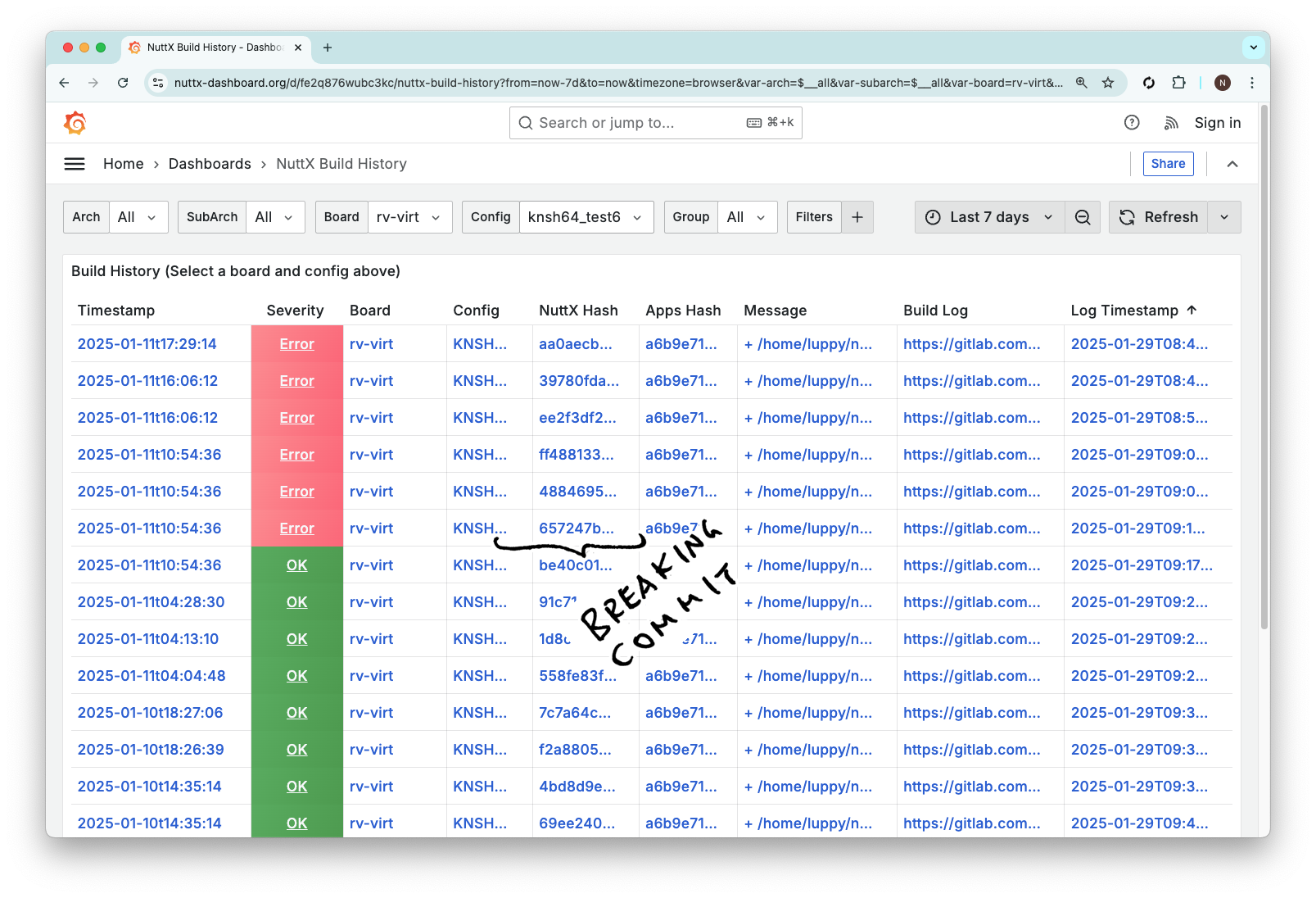Open timestamp 2025-01-11t04:28:30 link
The height and width of the screenshot is (898, 1316).
(151, 602)
